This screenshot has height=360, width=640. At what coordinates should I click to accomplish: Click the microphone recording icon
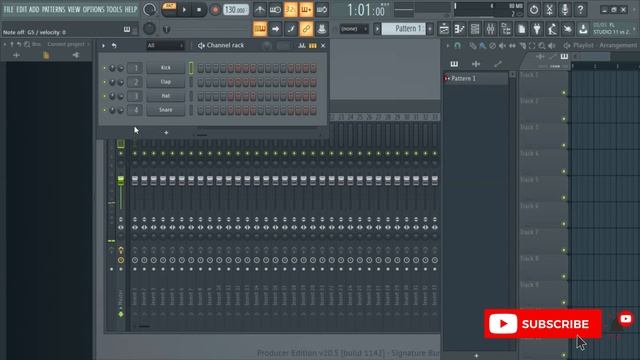click(x=564, y=9)
